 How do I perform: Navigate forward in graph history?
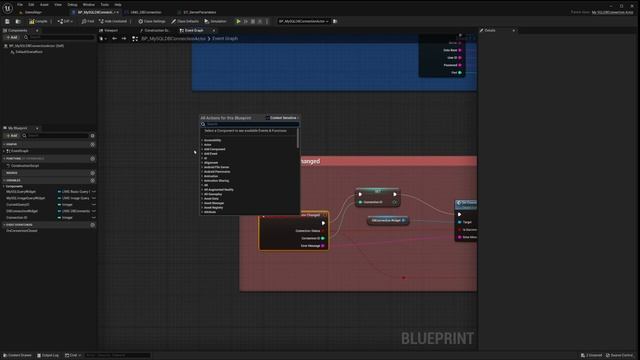pos(124,38)
